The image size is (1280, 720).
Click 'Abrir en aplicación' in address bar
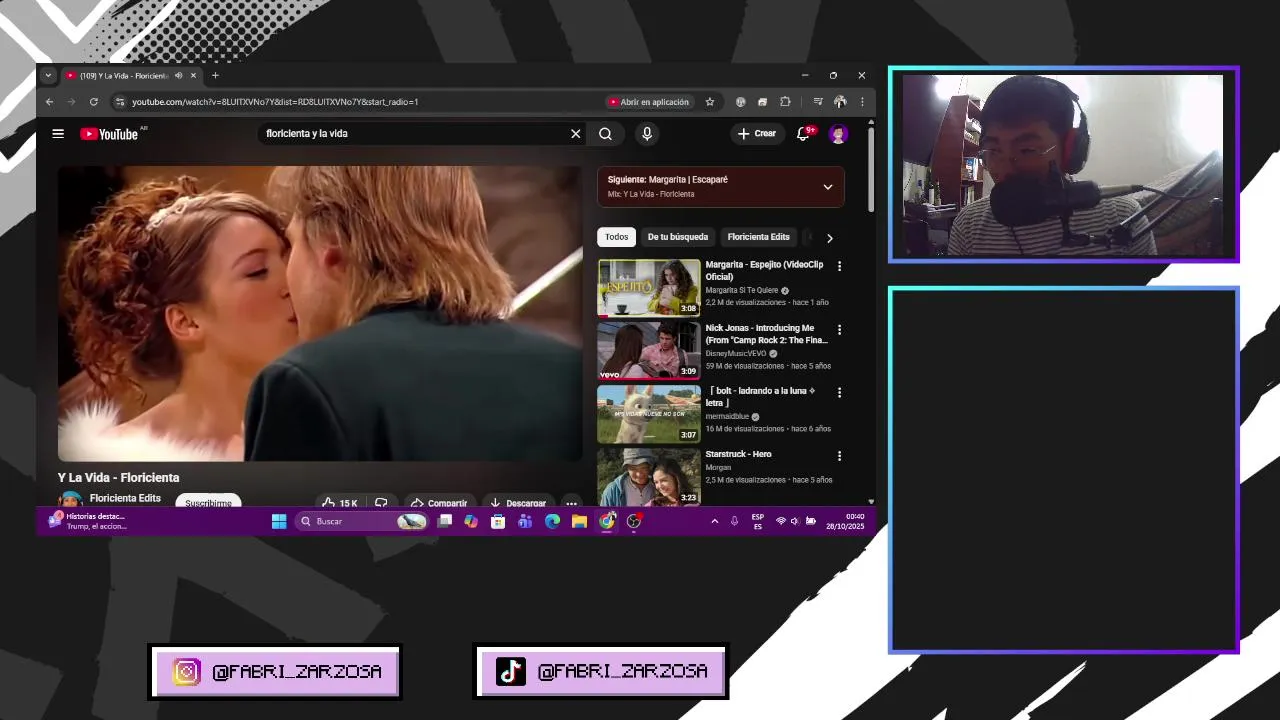649,102
